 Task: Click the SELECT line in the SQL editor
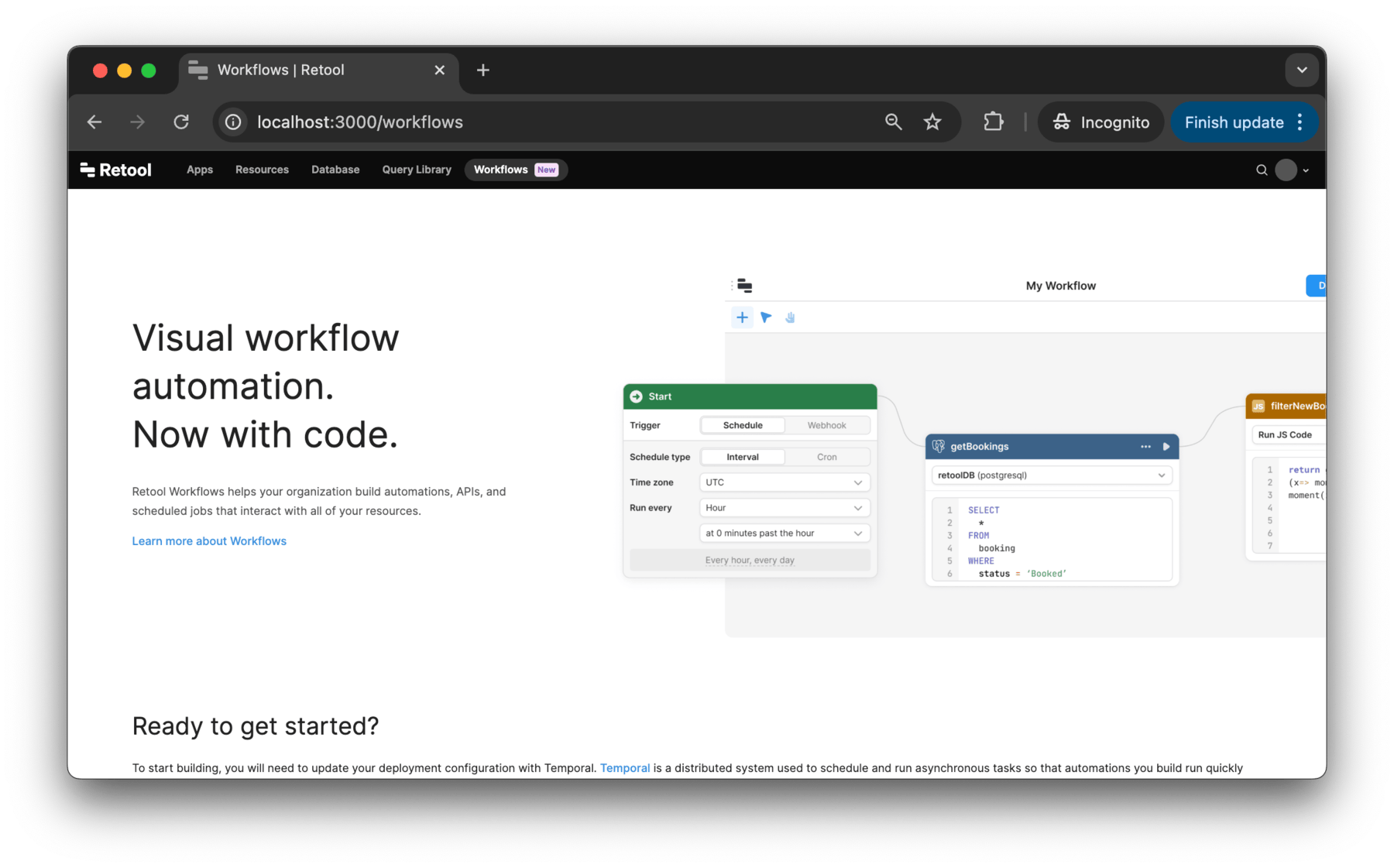point(984,509)
